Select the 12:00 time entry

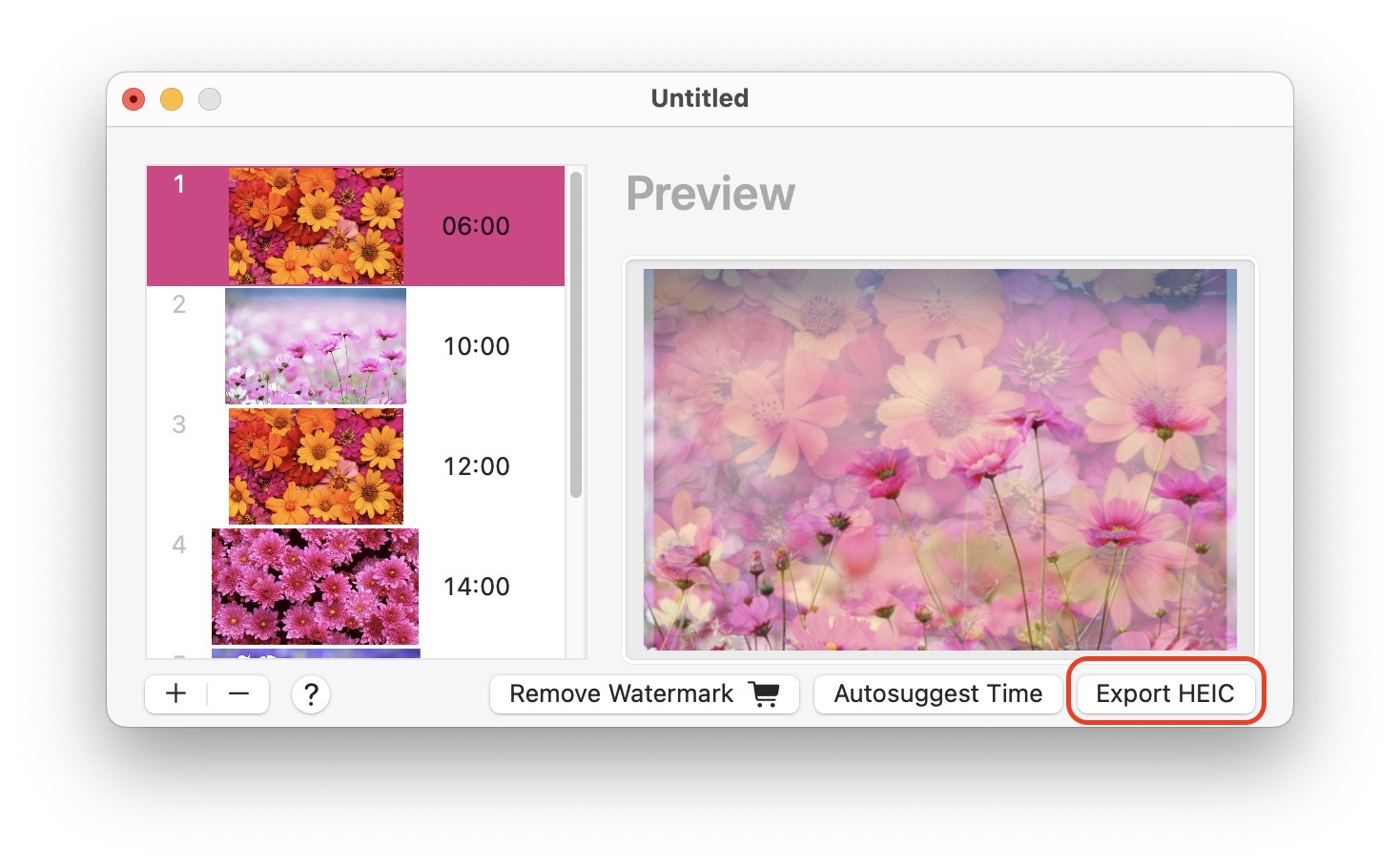click(476, 466)
